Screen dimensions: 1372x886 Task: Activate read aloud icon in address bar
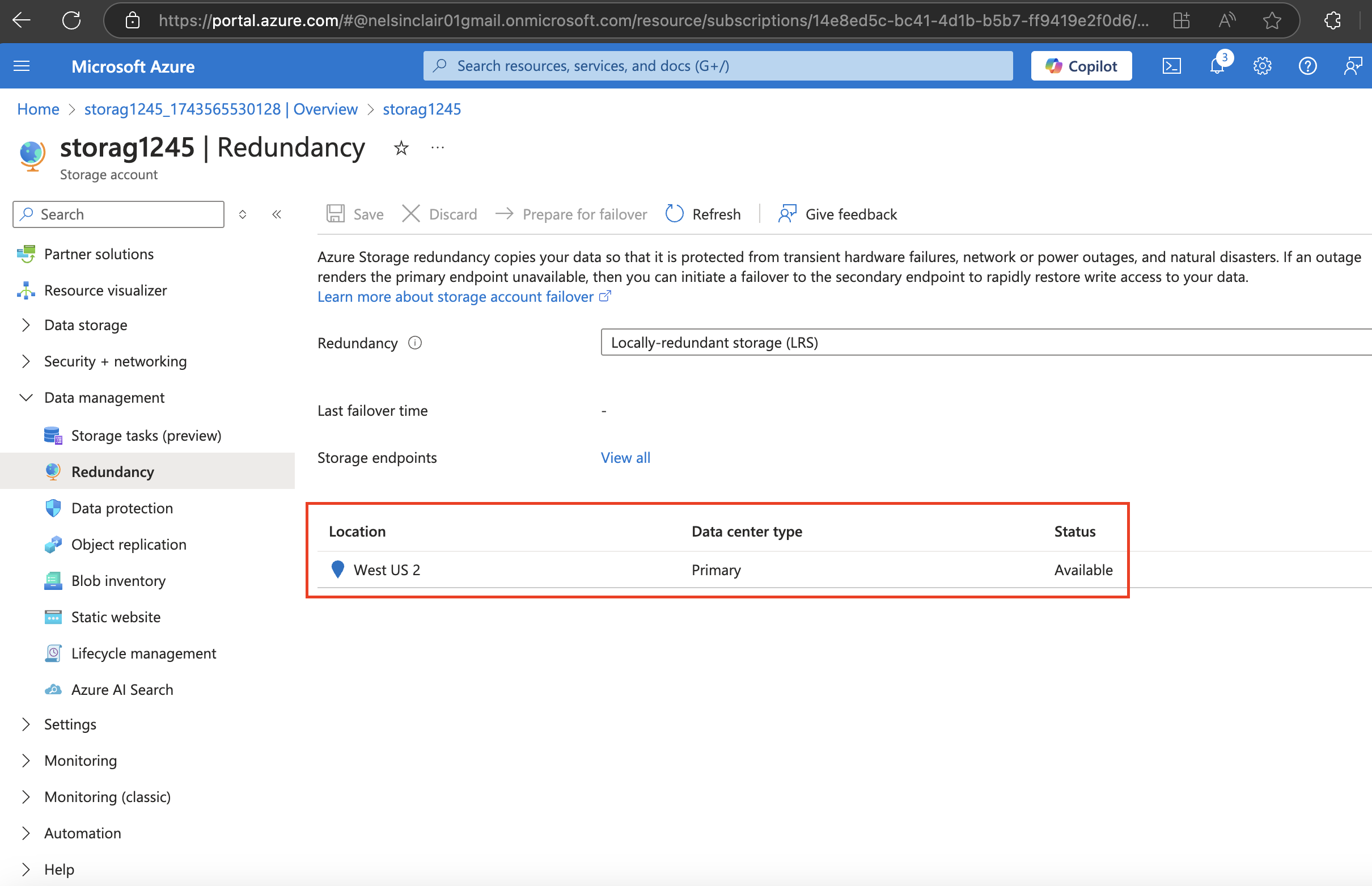point(1226,21)
